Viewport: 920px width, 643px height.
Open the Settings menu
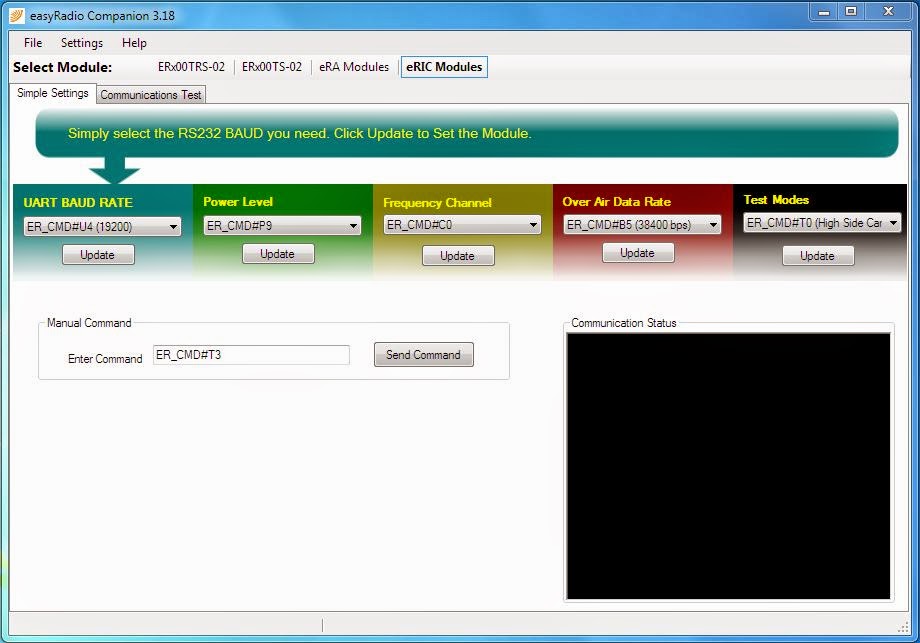click(82, 43)
